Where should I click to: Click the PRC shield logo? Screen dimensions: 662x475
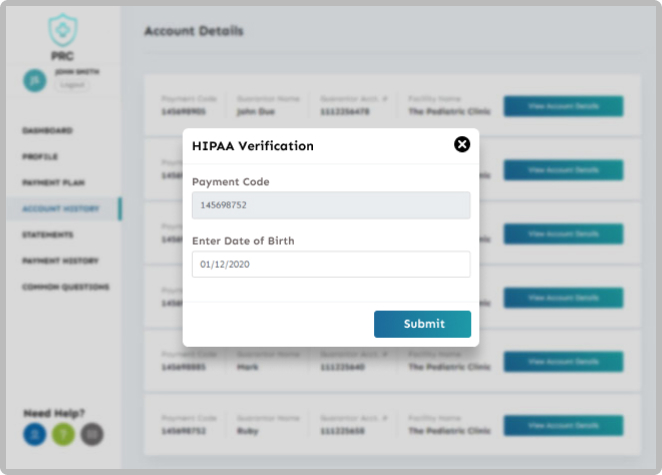click(x=62, y=31)
